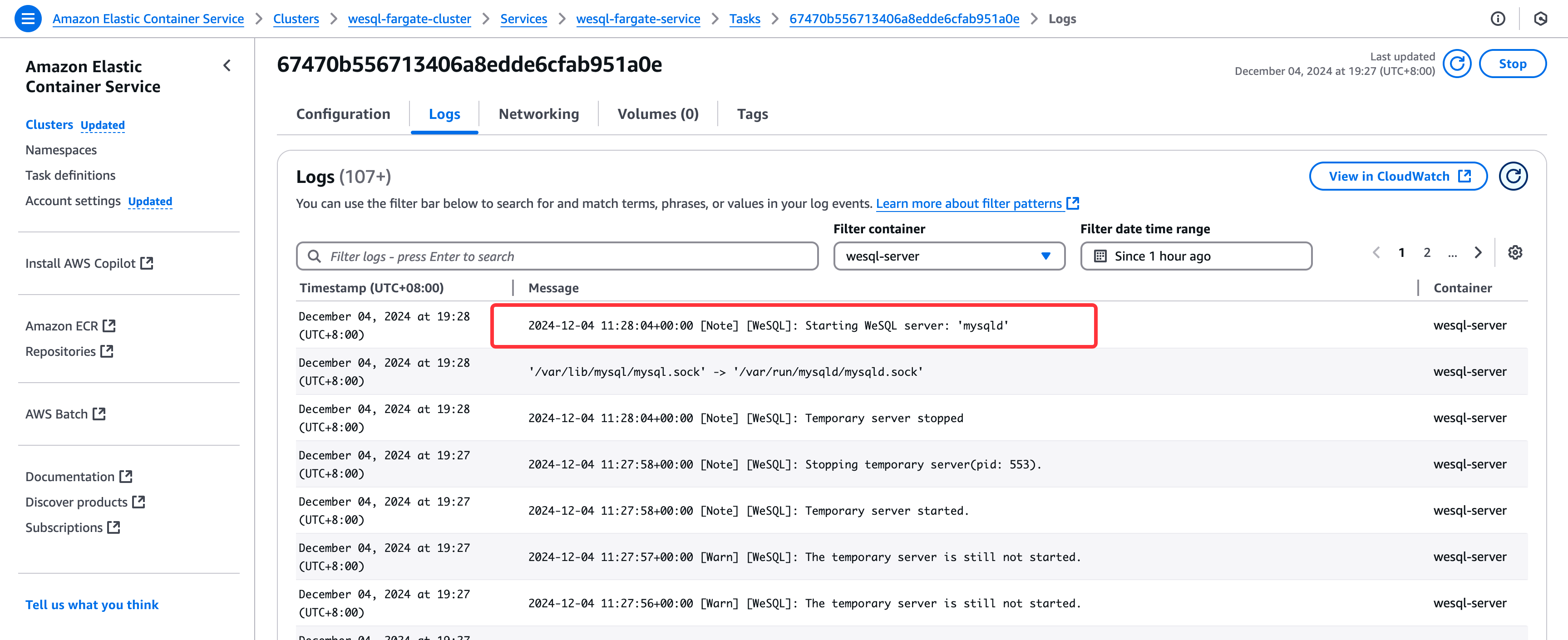Go to previous logs page arrow
Image resolution: width=1568 pixels, height=640 pixels.
(x=1376, y=252)
